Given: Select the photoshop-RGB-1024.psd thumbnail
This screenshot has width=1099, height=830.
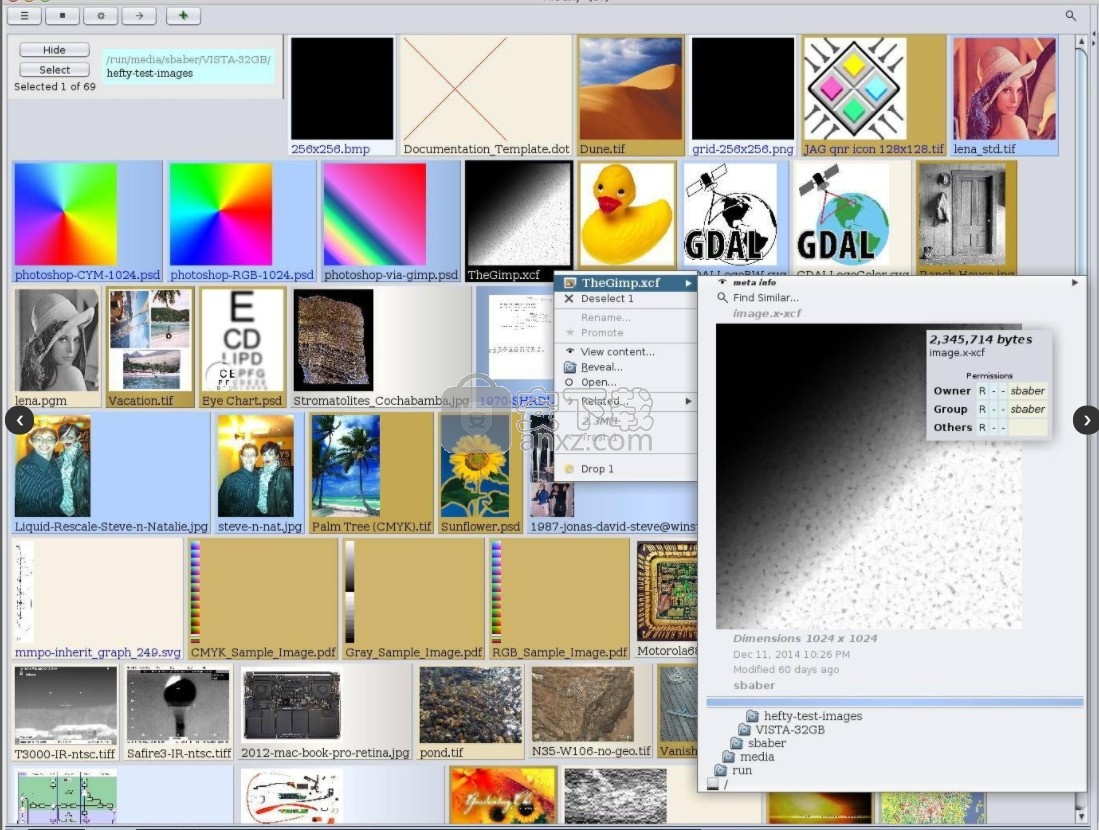Looking at the screenshot, I should 221,215.
